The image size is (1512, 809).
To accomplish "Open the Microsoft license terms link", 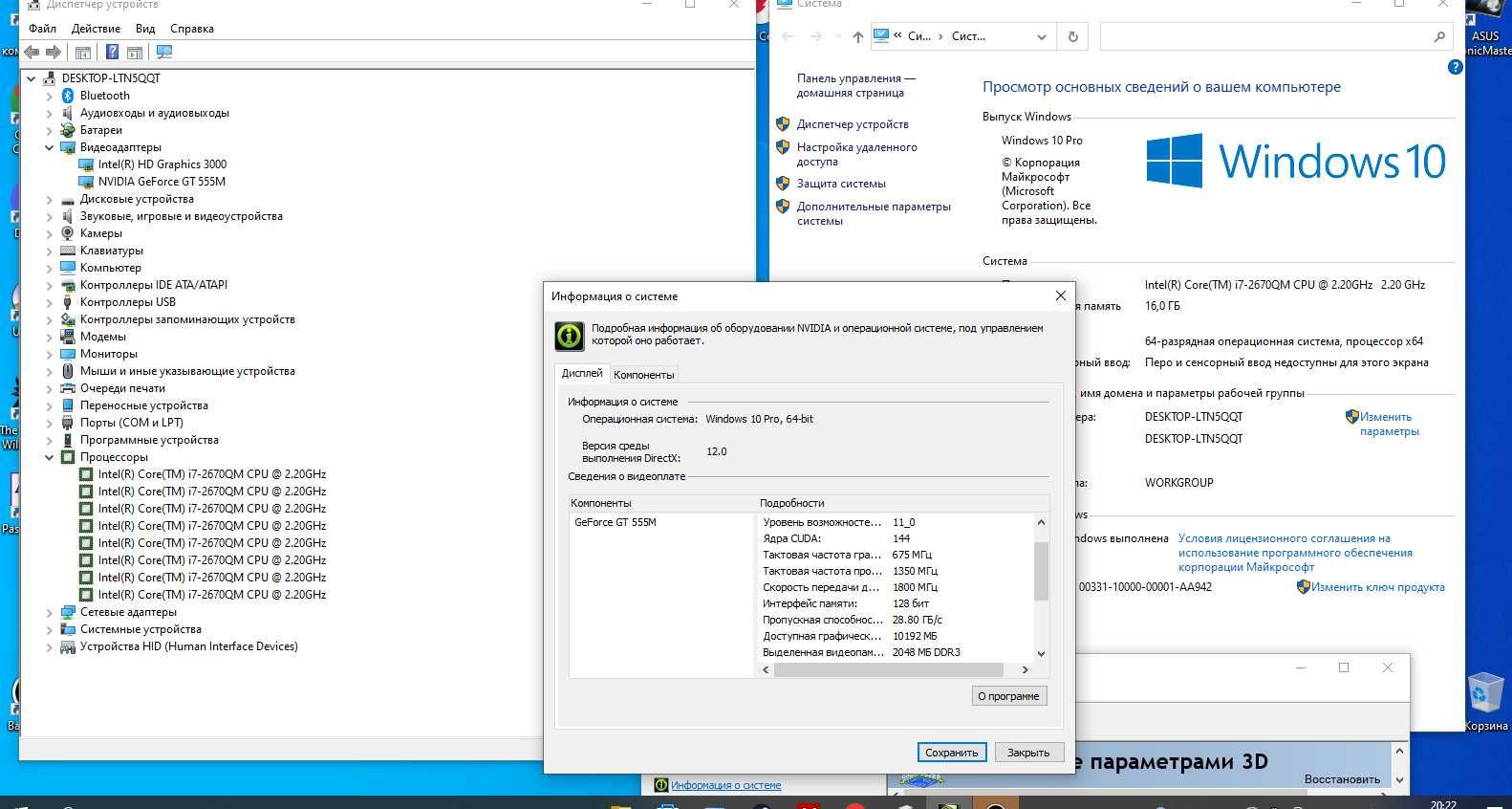I will [1295, 553].
